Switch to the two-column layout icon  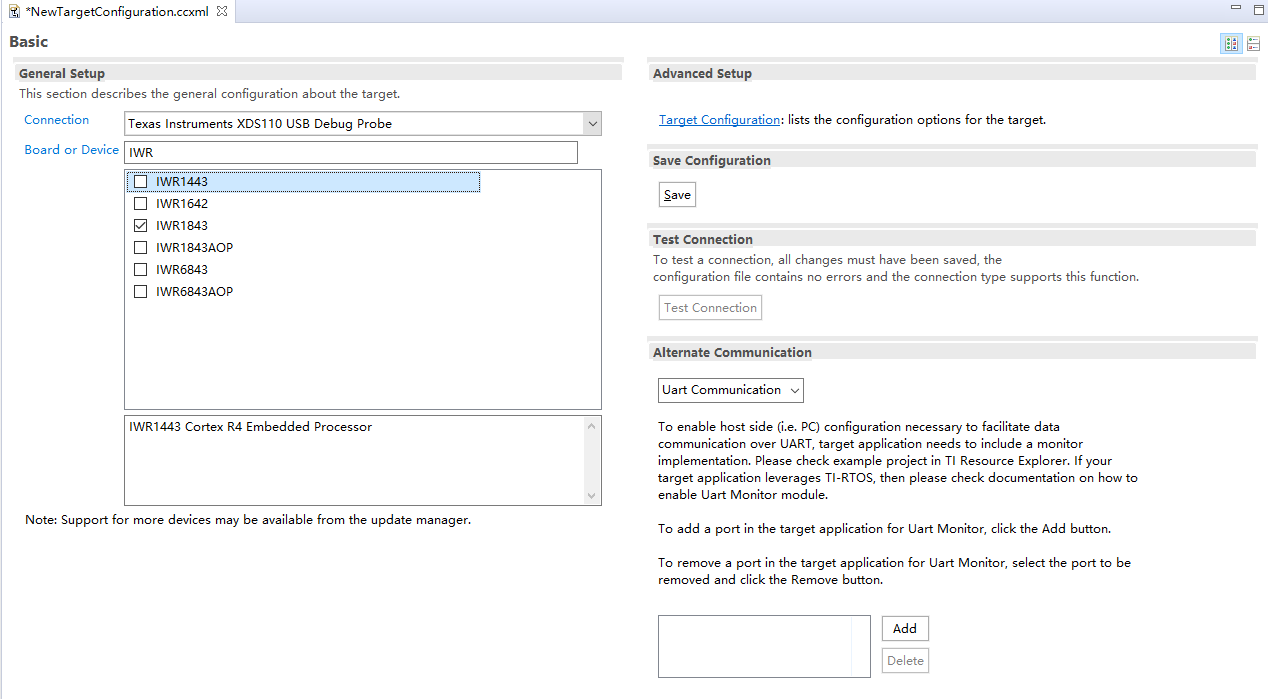(1231, 43)
